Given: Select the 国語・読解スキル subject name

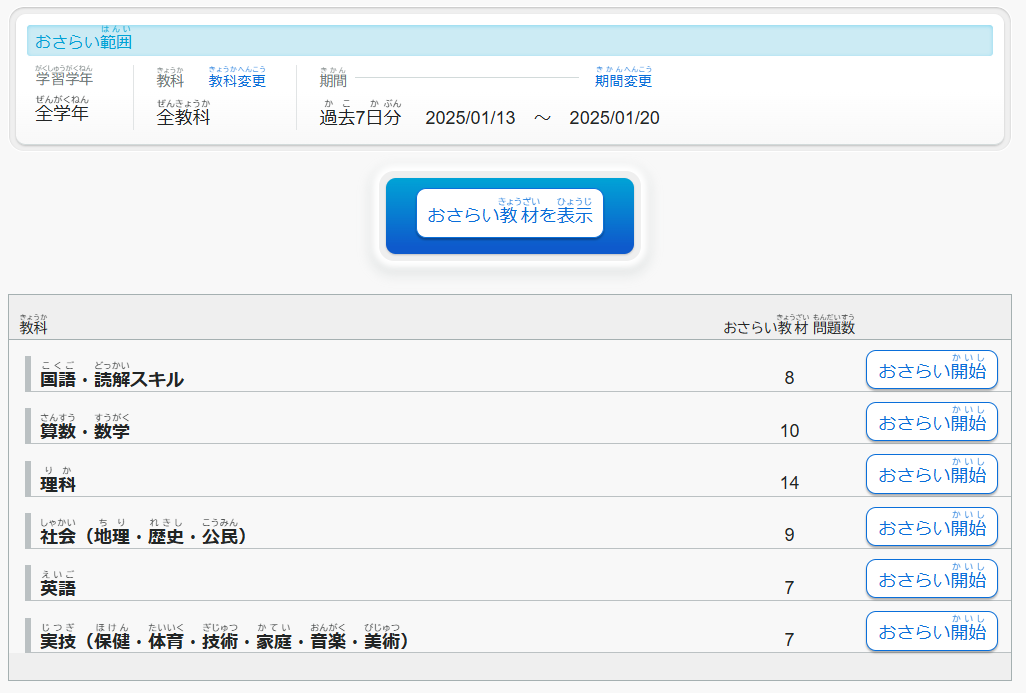Looking at the screenshot, I should click(112, 380).
